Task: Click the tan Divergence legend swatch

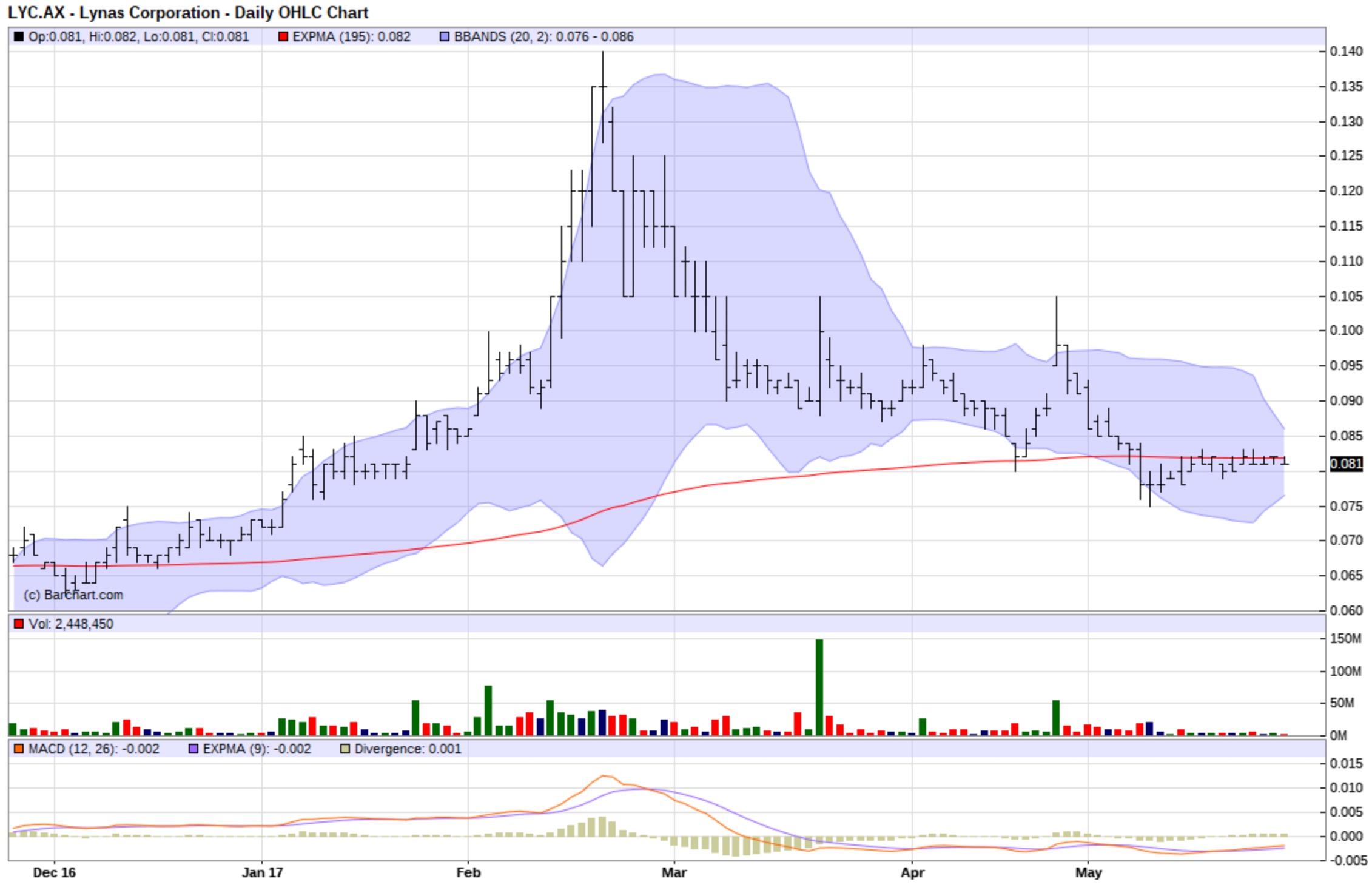Action: (345, 749)
